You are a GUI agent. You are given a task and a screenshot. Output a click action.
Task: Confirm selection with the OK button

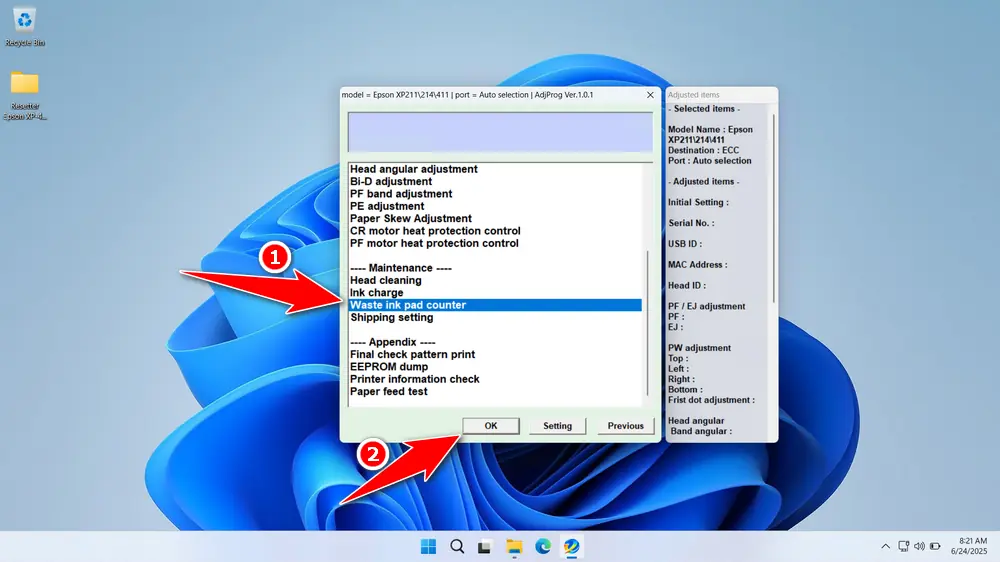coord(490,425)
